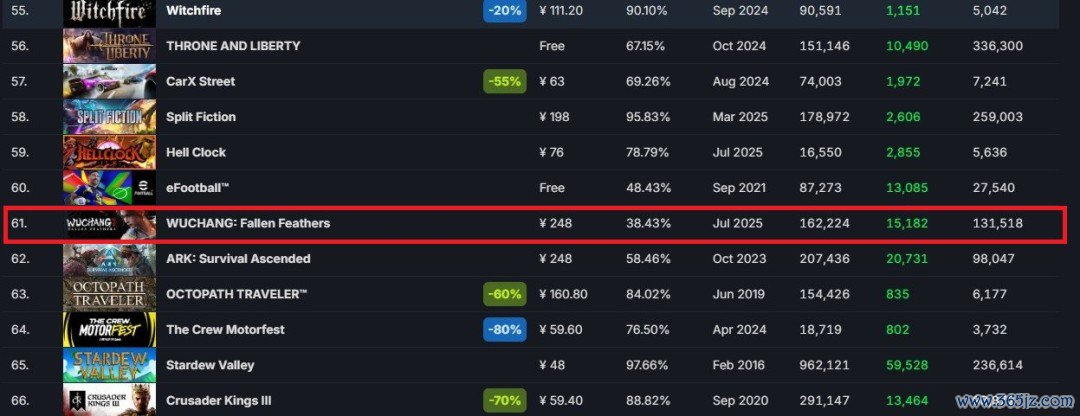Select rank number 61. in the list
Image resolution: width=1080 pixels, height=416 pixels.
(19, 223)
